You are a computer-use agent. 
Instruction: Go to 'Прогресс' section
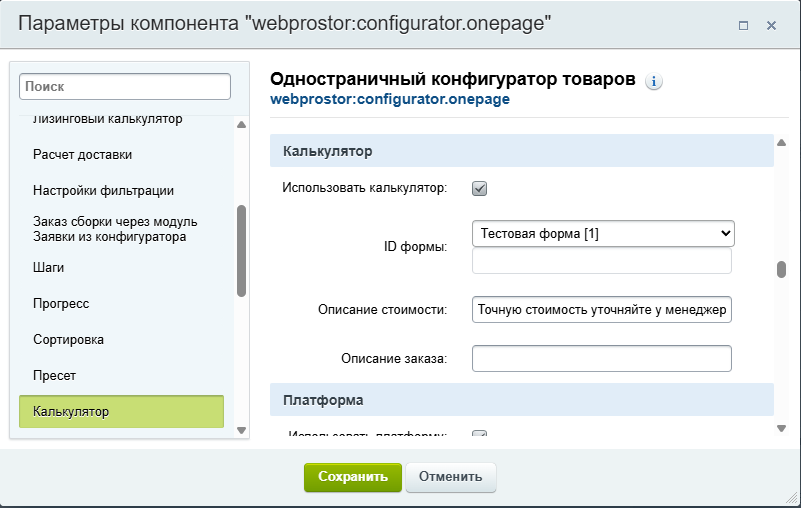pos(61,304)
